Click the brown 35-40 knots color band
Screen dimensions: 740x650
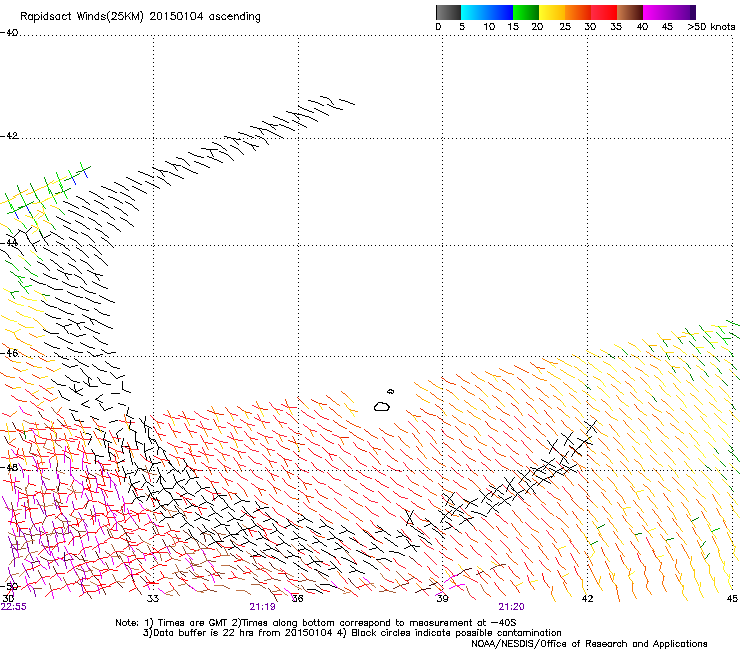click(630, 12)
